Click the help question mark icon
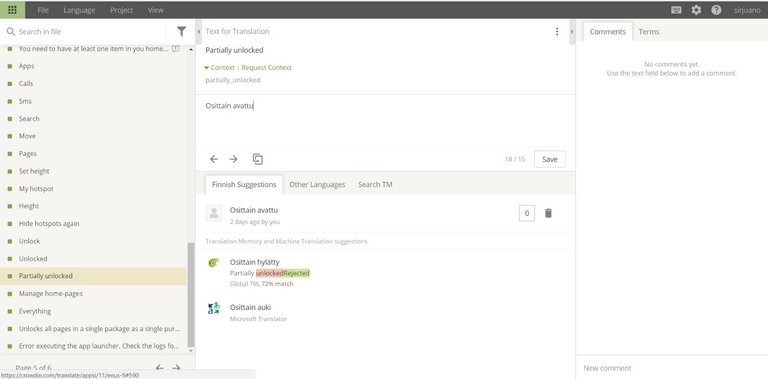Image resolution: width=768 pixels, height=379 pixels. [716, 10]
